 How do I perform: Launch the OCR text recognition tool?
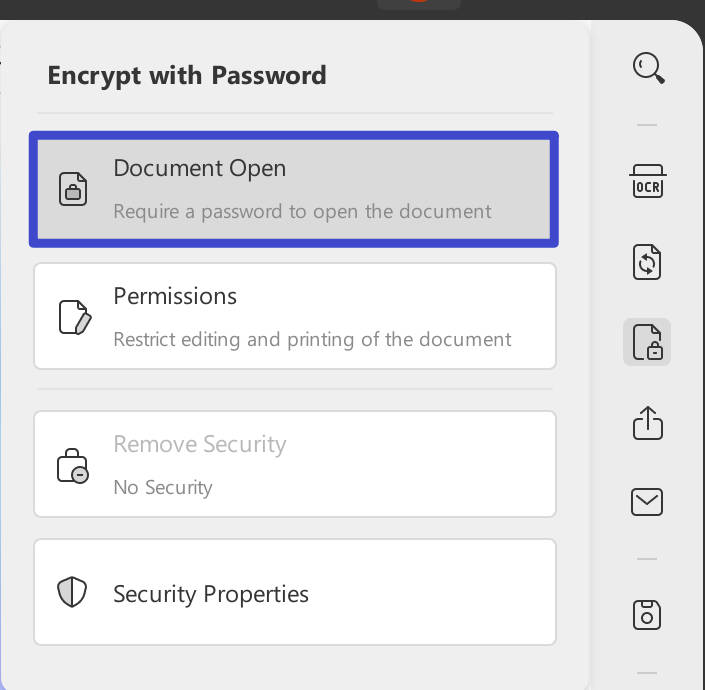coord(647,181)
